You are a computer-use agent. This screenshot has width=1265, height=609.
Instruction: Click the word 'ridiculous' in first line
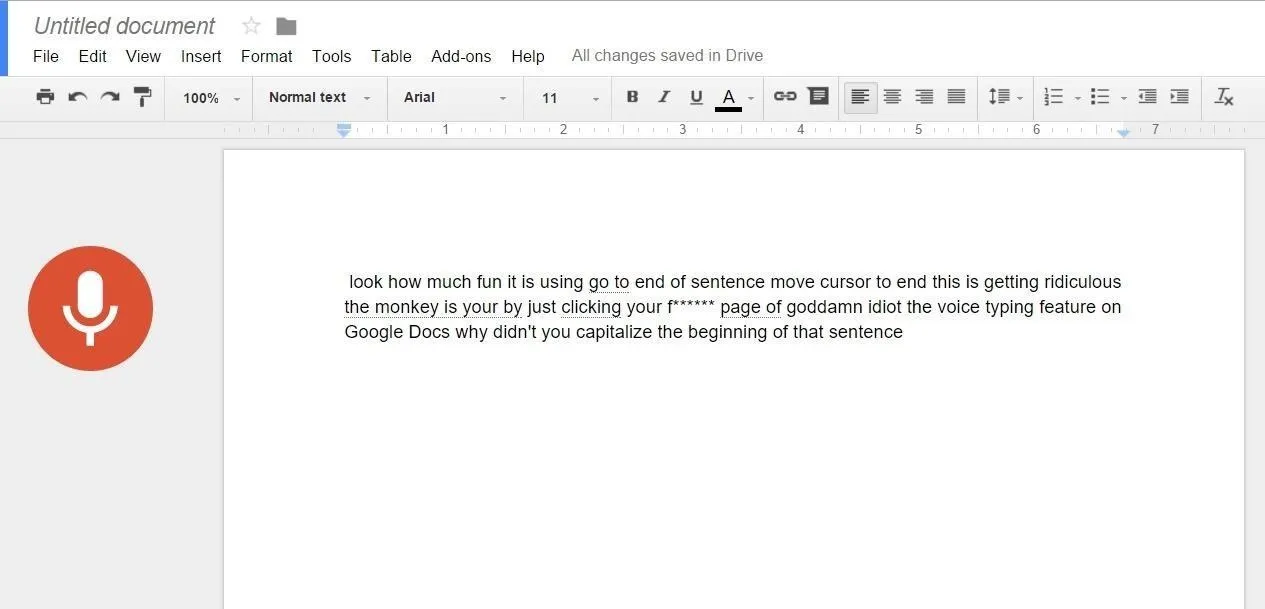pyautogui.click(x=1083, y=282)
